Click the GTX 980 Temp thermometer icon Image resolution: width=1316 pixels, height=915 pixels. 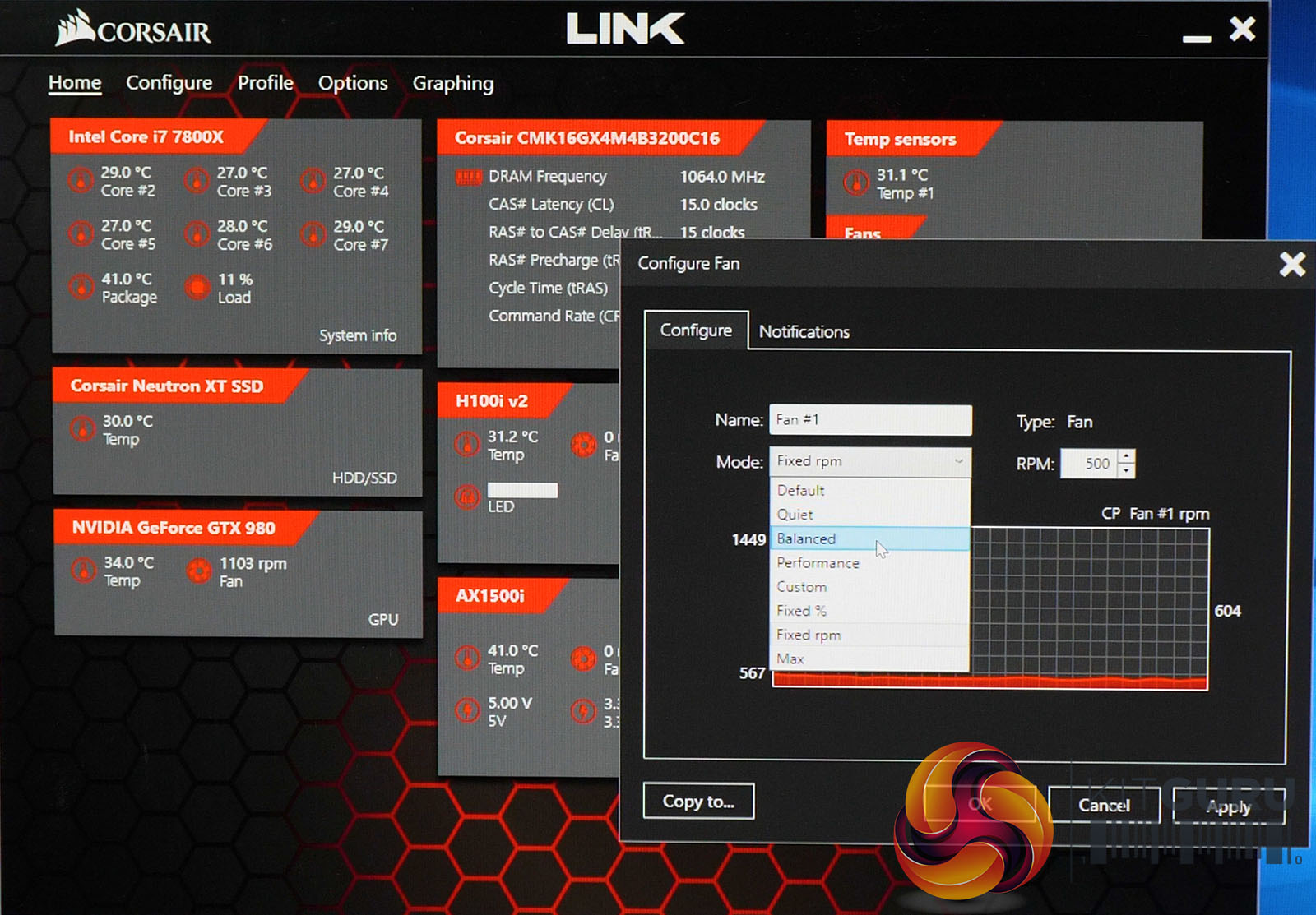pos(84,570)
